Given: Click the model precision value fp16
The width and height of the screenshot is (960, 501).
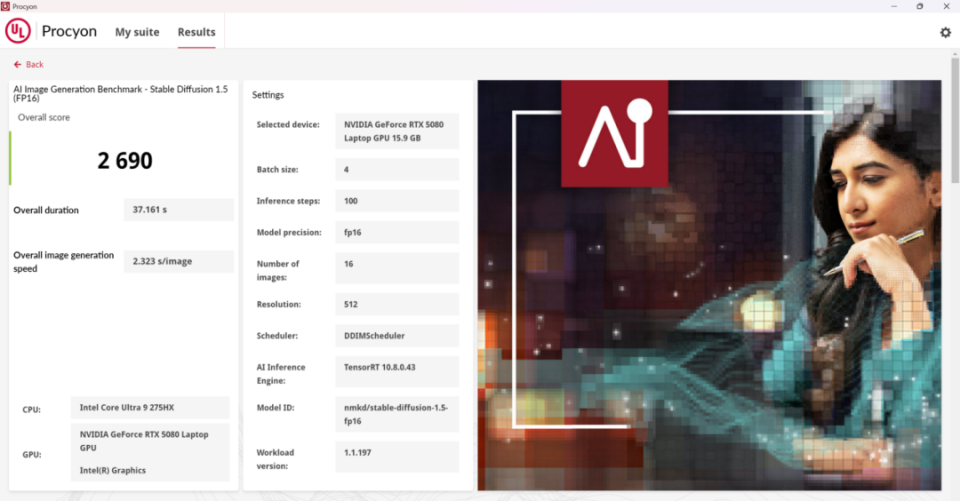Looking at the screenshot, I should (x=397, y=232).
